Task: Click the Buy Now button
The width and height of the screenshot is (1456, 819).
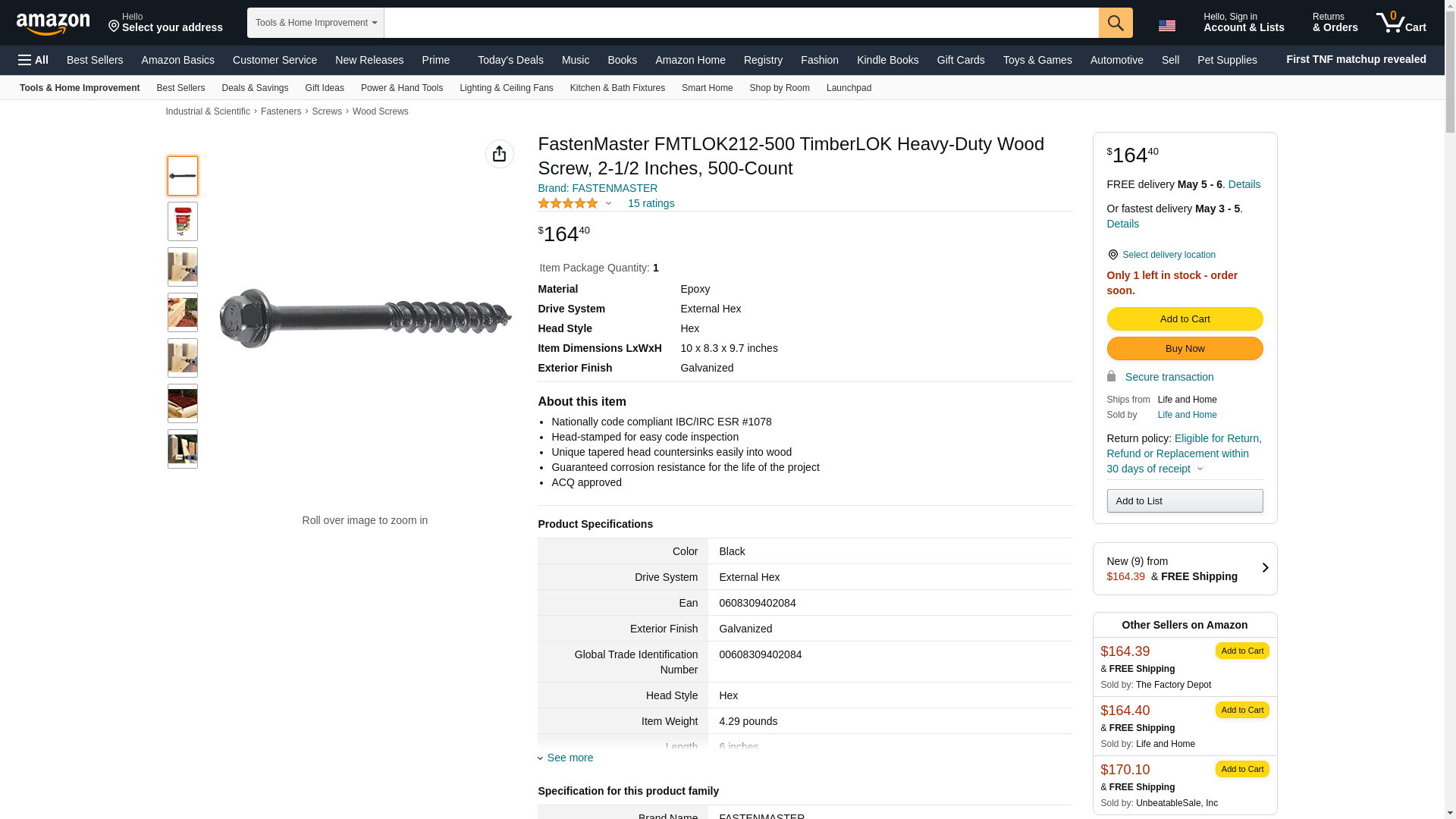Action: point(1185,349)
